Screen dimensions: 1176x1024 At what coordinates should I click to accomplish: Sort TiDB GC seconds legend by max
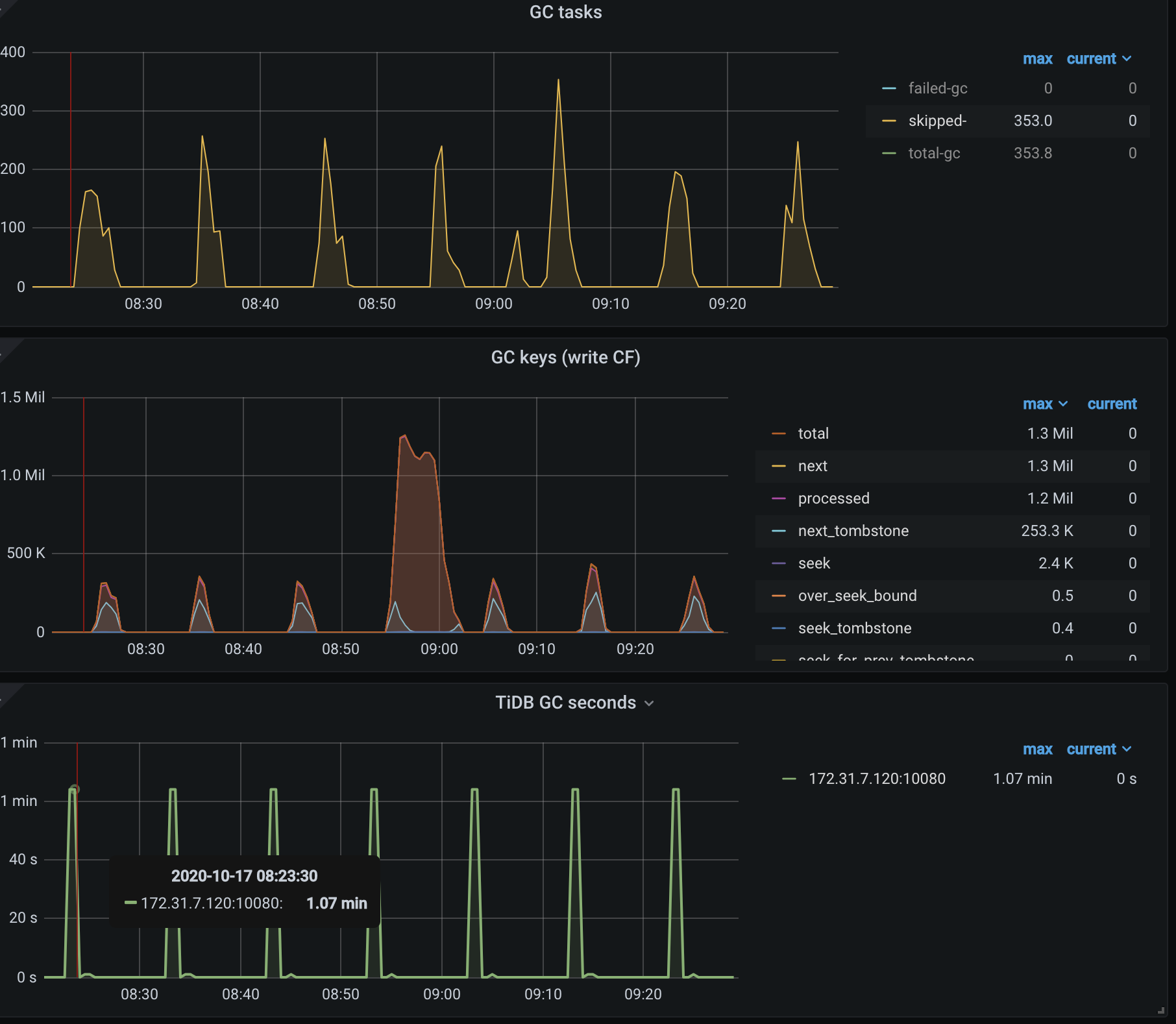[x=1038, y=749]
